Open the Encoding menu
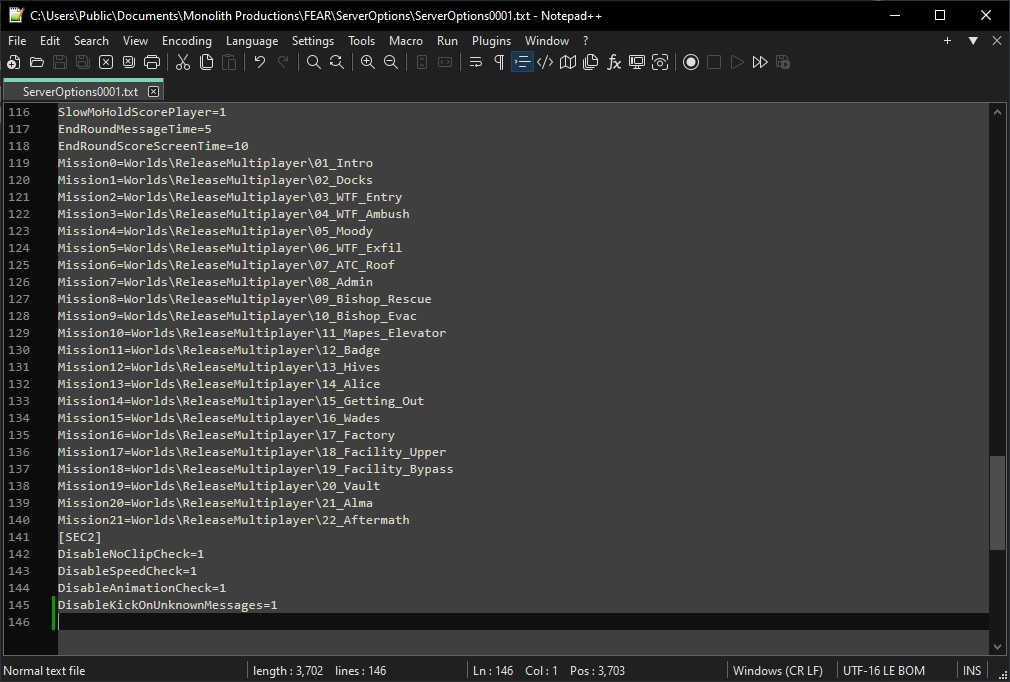Image resolution: width=1010 pixels, height=682 pixels. point(187,41)
